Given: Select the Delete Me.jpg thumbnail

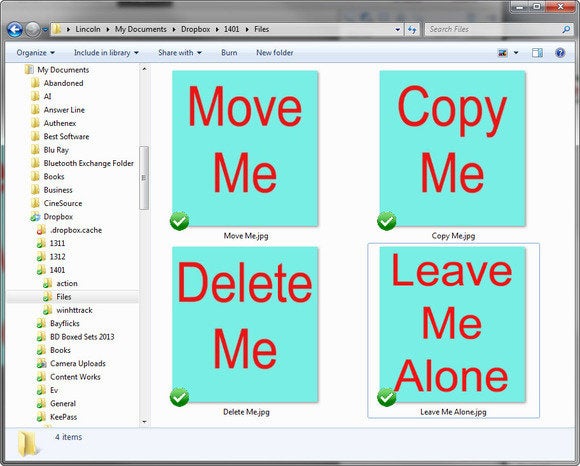Looking at the screenshot, I should point(245,324).
